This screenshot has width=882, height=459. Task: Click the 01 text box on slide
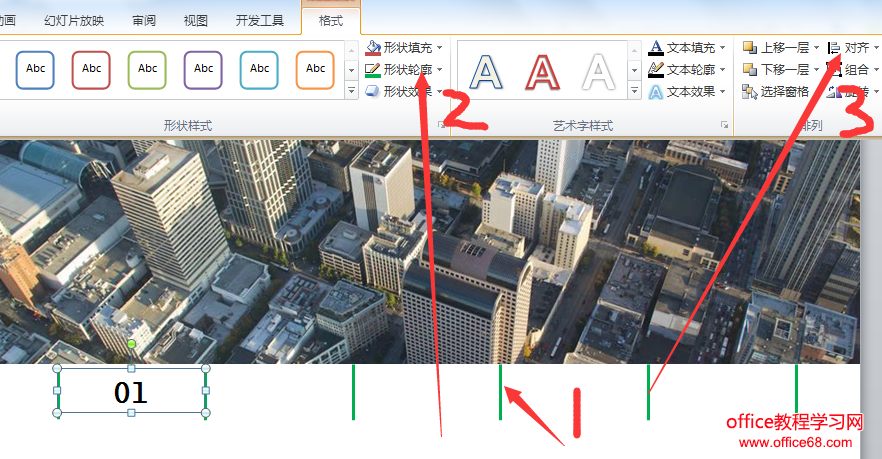[x=131, y=392]
